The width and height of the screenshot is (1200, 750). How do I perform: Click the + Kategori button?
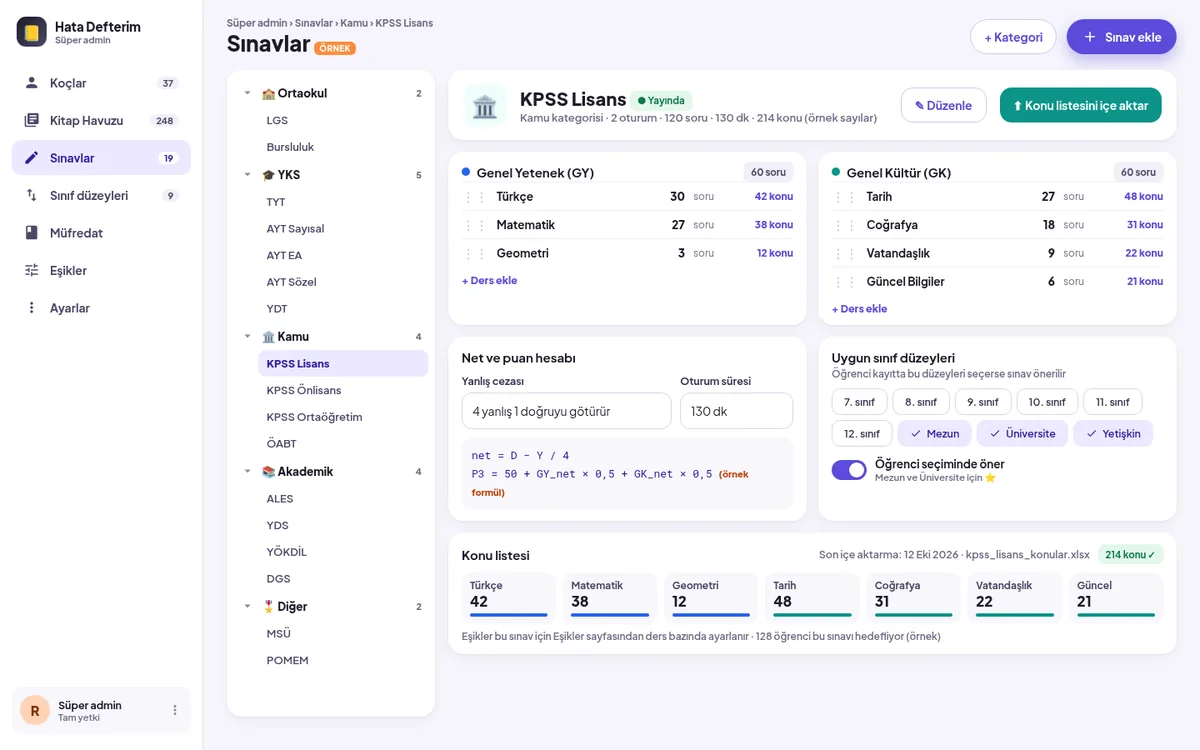[1013, 37]
